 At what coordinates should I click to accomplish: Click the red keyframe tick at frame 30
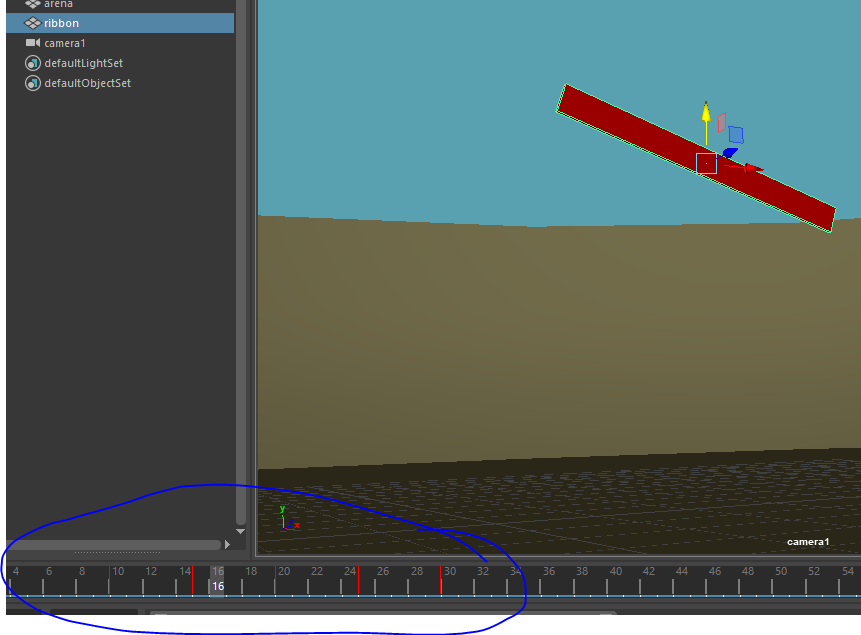tap(440, 580)
